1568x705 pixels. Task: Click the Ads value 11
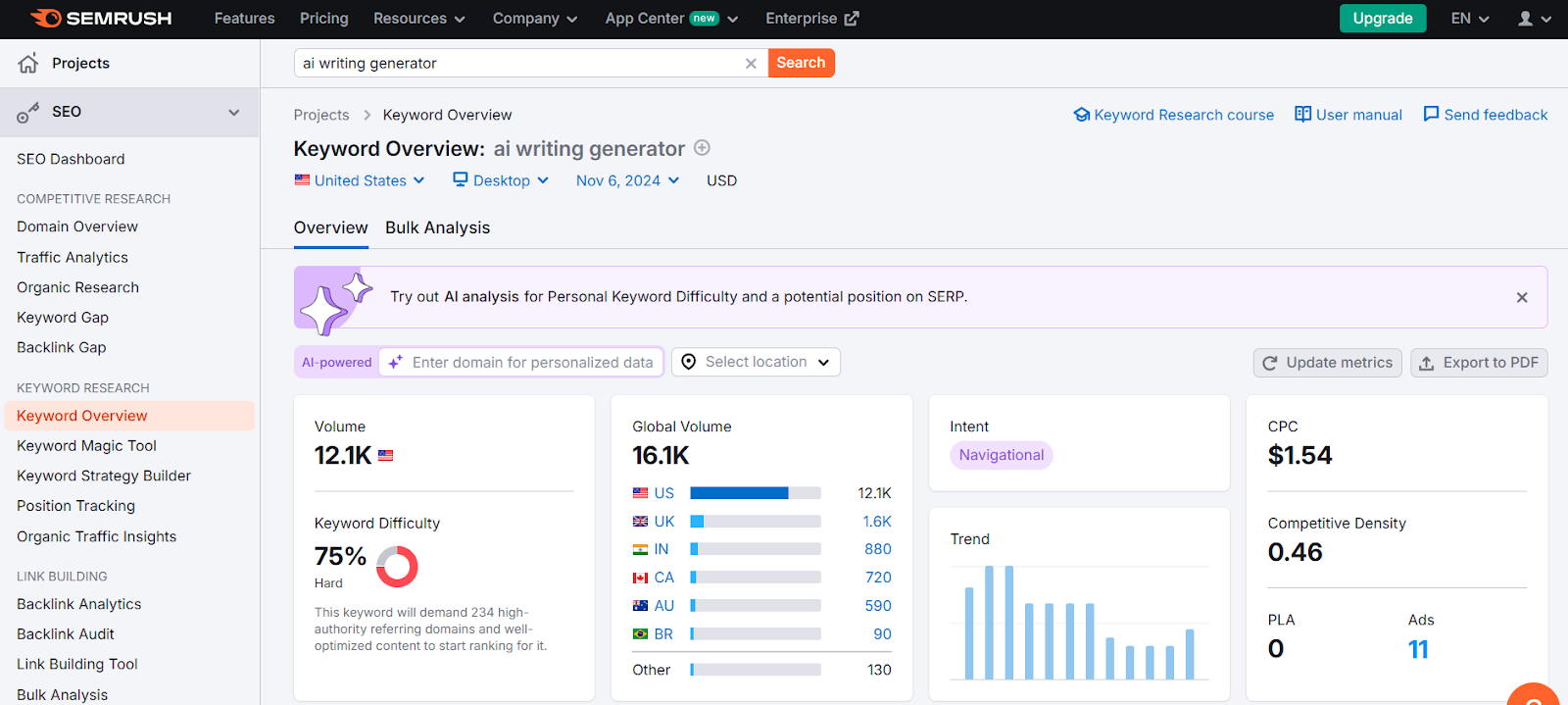(1418, 649)
